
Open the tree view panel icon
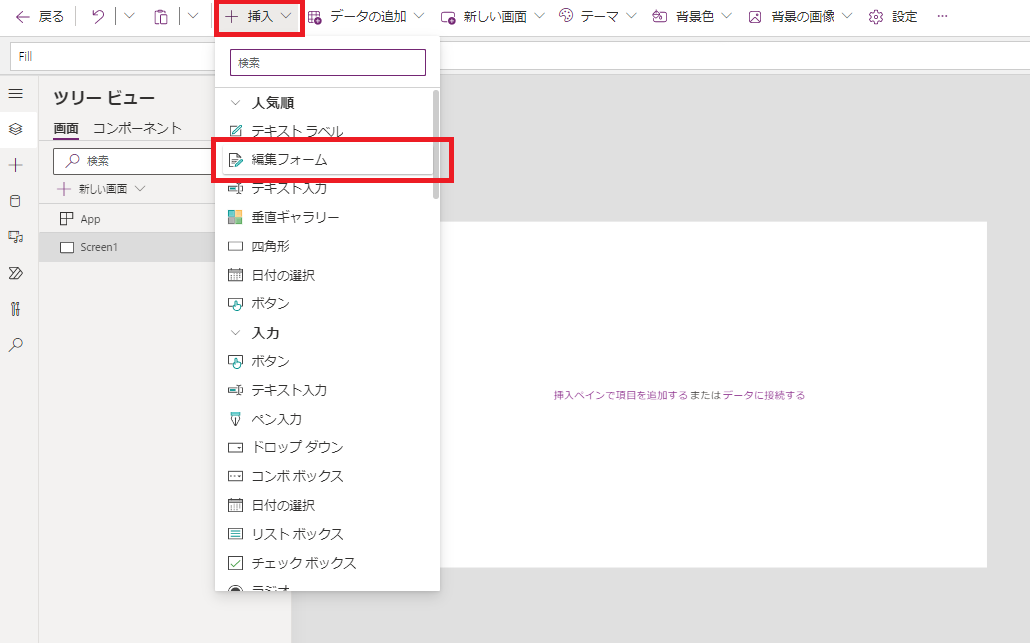14,129
